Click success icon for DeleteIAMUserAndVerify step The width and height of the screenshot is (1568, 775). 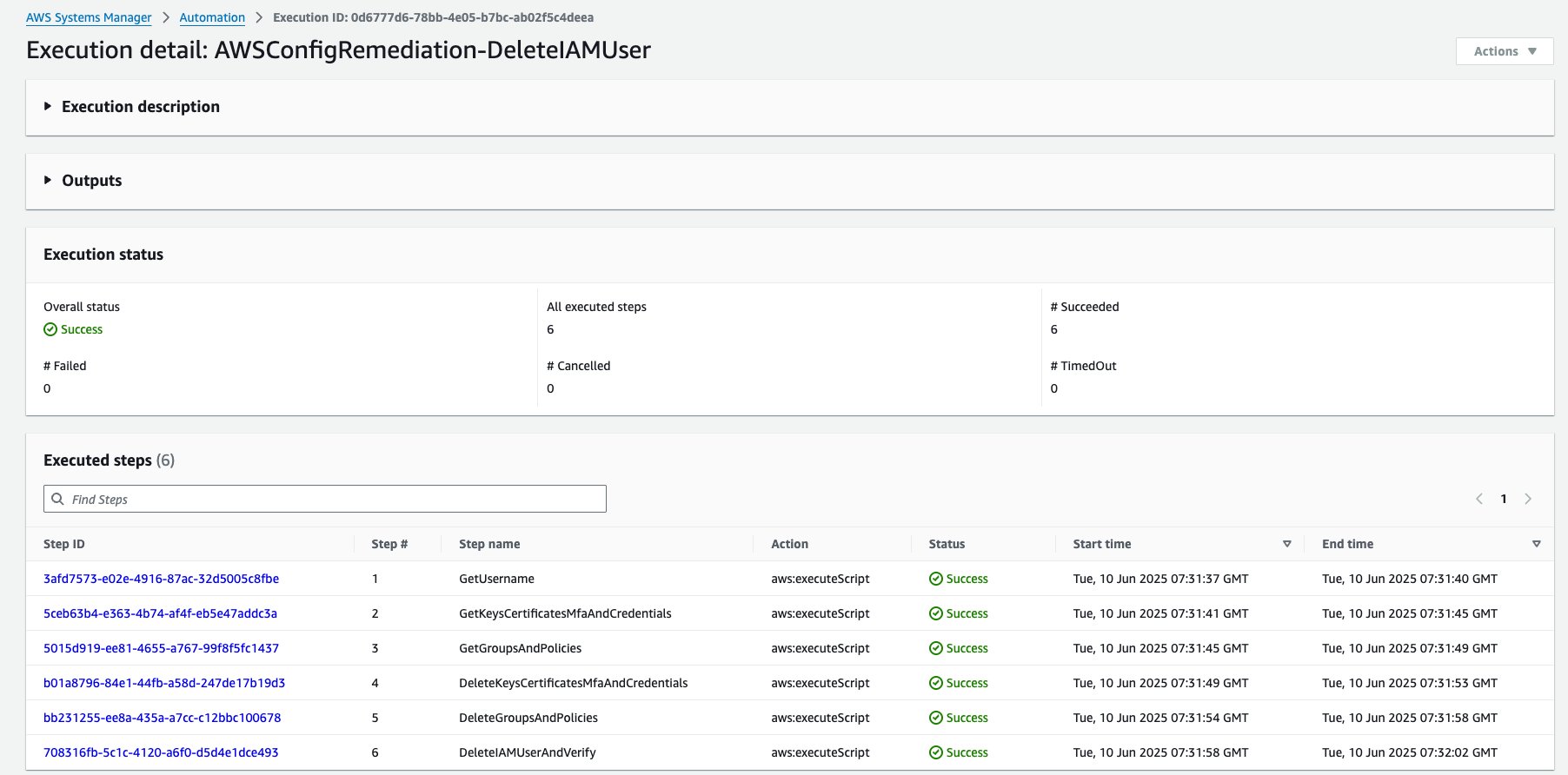click(936, 752)
